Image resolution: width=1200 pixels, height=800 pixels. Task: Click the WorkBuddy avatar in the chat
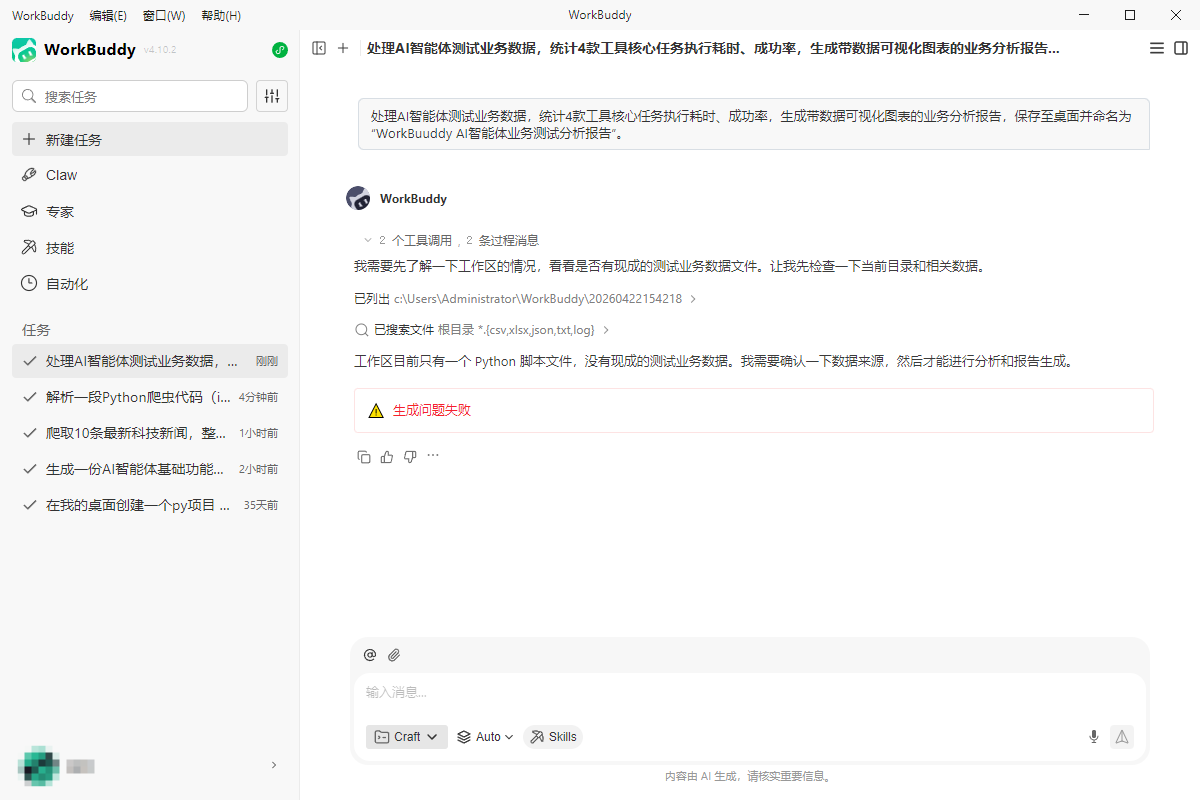(x=358, y=198)
